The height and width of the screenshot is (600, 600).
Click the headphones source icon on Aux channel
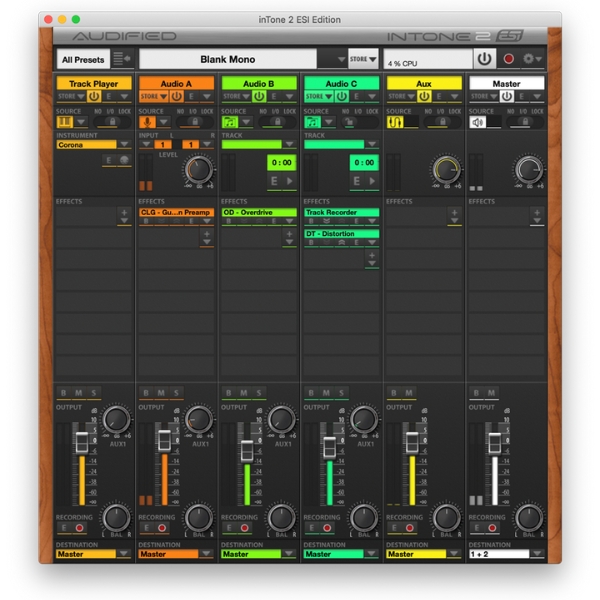(395, 122)
